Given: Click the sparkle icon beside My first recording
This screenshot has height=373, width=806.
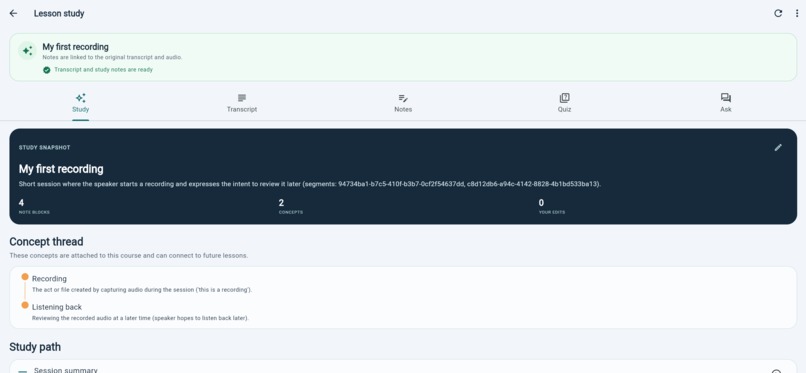Looking at the screenshot, I should [x=27, y=50].
